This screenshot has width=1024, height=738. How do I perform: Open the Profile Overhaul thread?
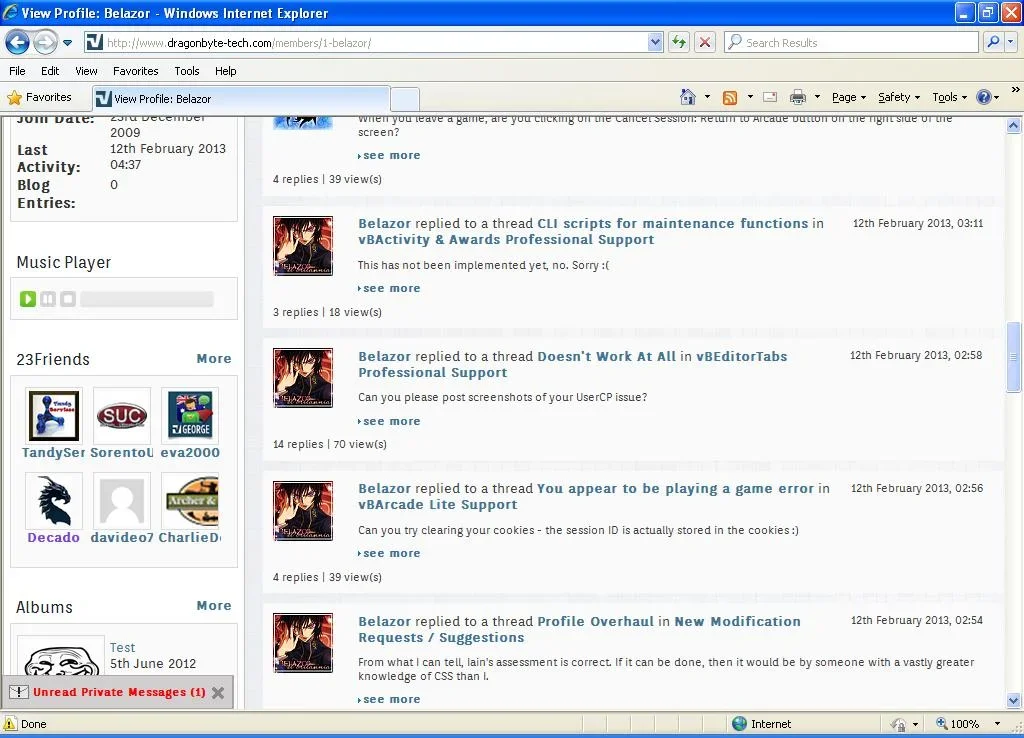(x=595, y=621)
